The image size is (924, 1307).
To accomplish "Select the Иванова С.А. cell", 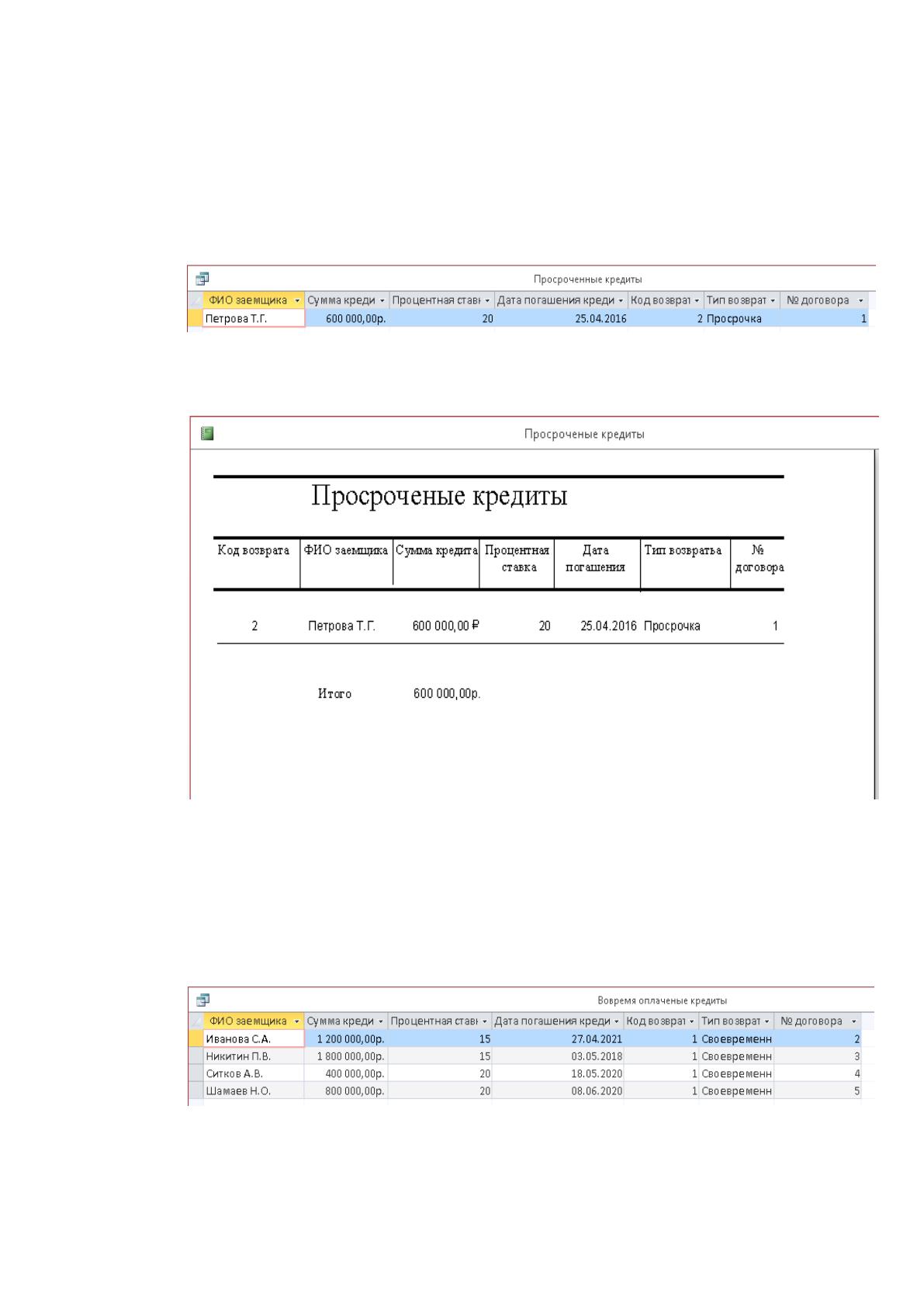I will [x=254, y=1038].
